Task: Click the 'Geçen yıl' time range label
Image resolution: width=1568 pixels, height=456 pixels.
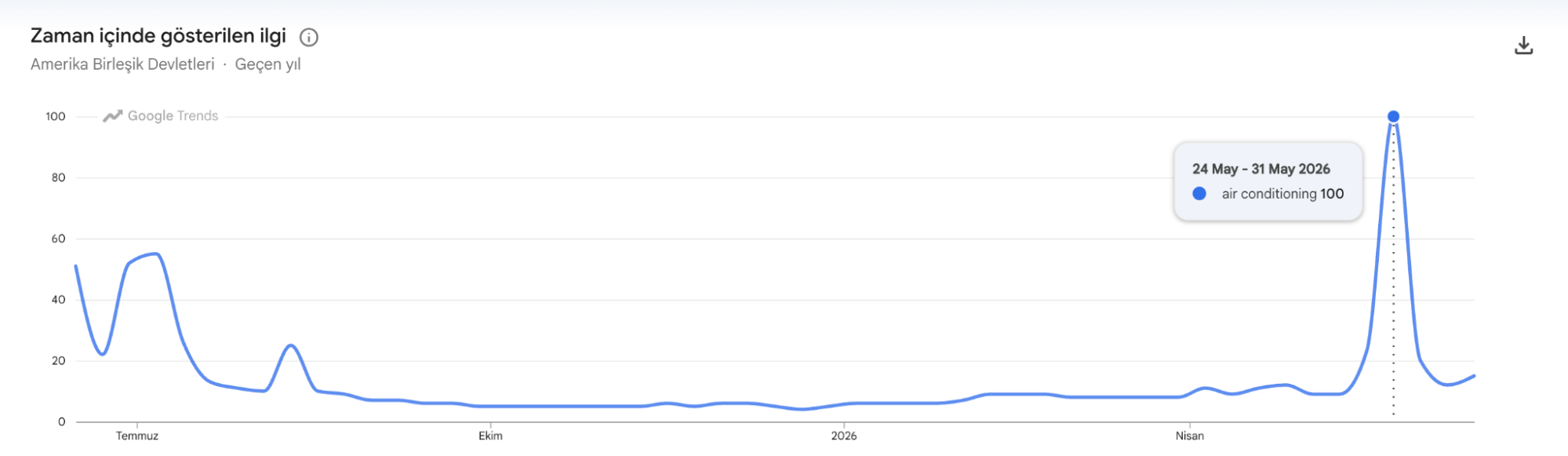Action: [x=267, y=64]
